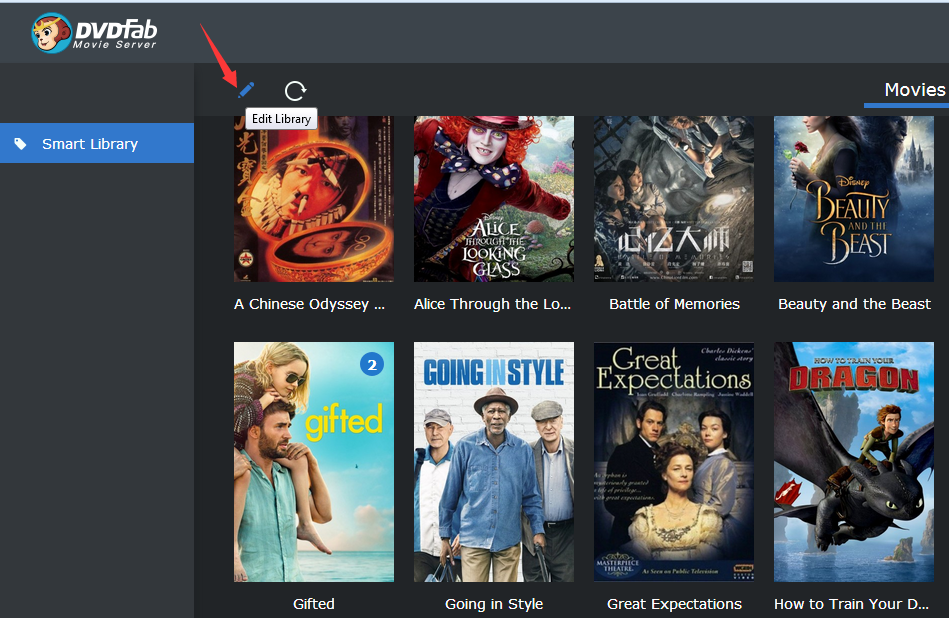The image size is (949, 618).
Task: Click the 'Great Expectations' title text
Action: click(x=674, y=603)
